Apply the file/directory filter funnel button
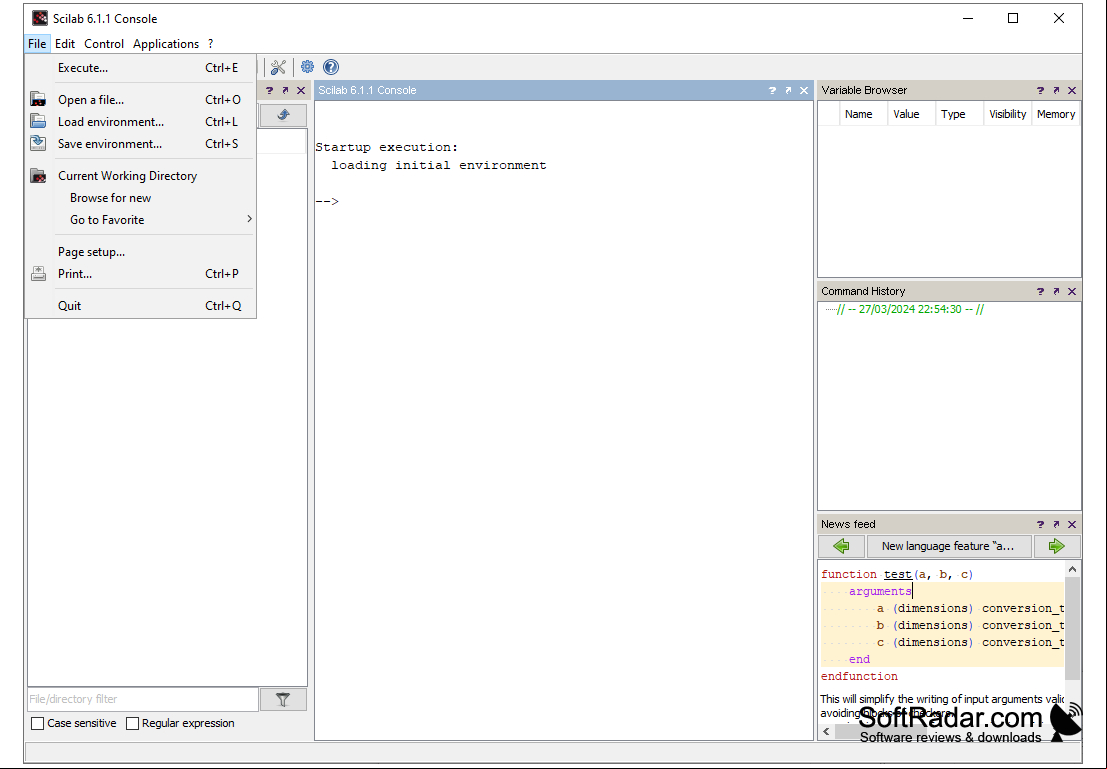Viewport: 1107px width, 769px height. coord(283,699)
